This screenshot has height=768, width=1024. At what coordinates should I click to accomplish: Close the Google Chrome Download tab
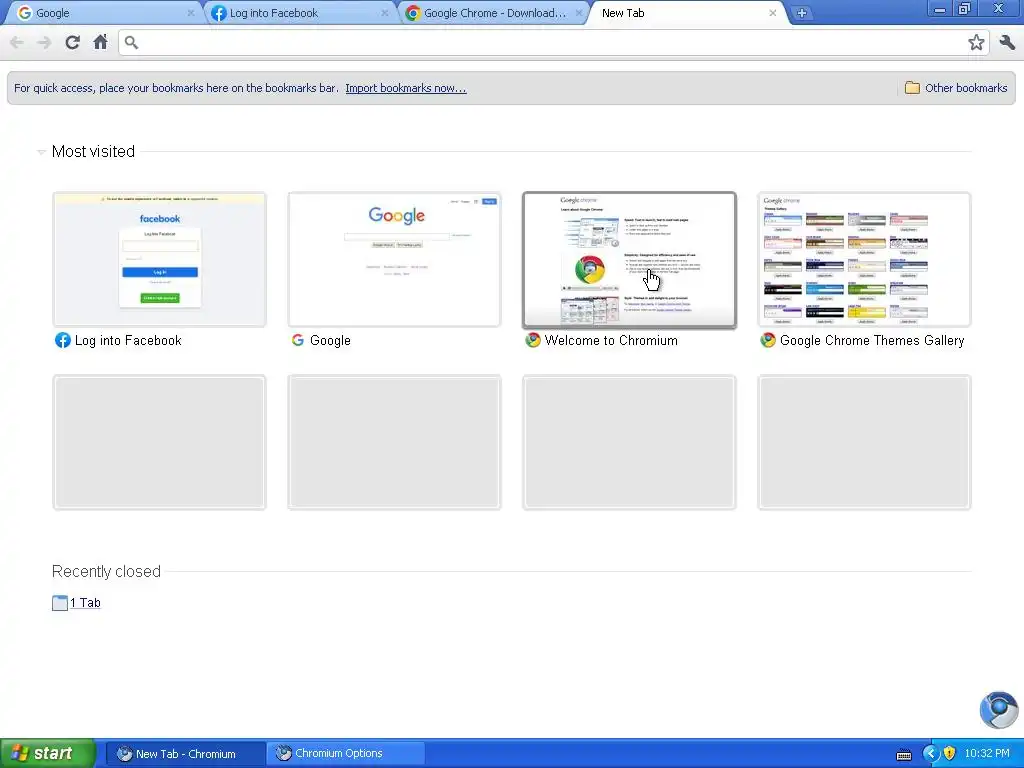579,13
